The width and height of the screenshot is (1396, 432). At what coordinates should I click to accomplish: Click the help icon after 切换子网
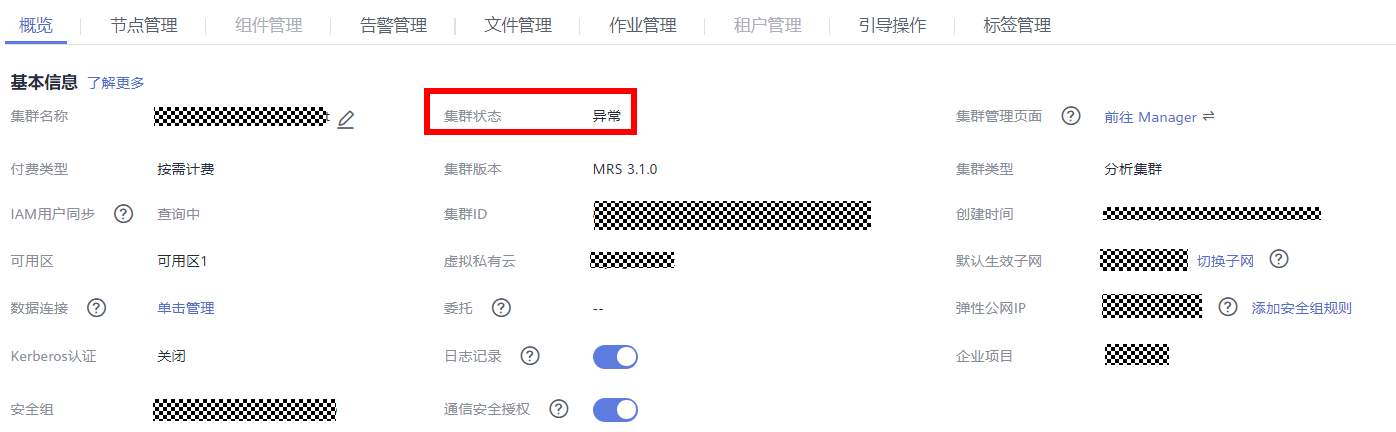pos(1279,259)
